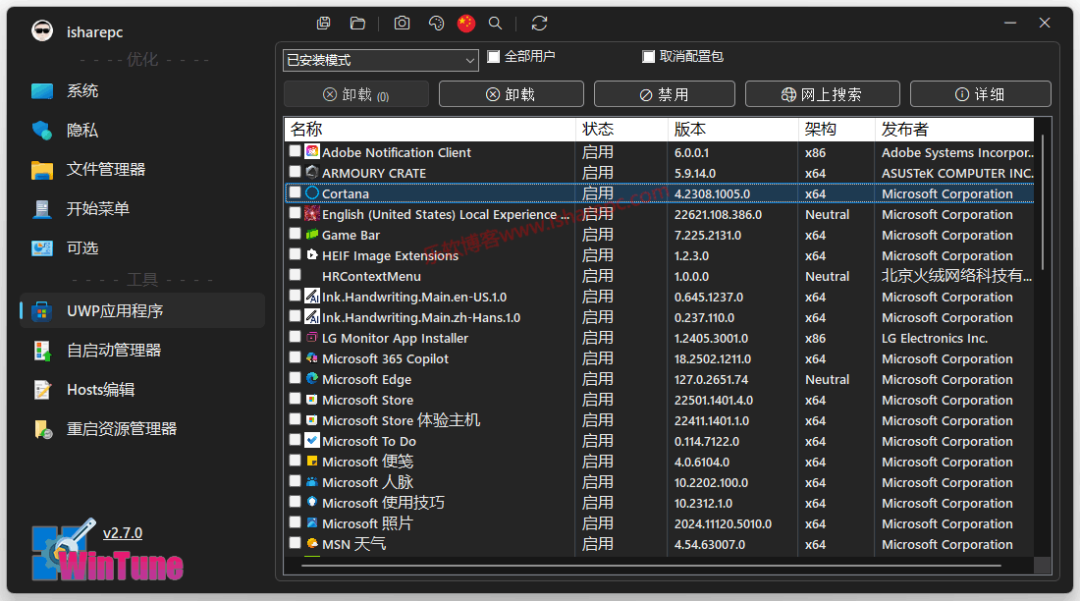Click the Microsoft 照片 app icon
Screen dimensions: 1080x601
[312, 523]
